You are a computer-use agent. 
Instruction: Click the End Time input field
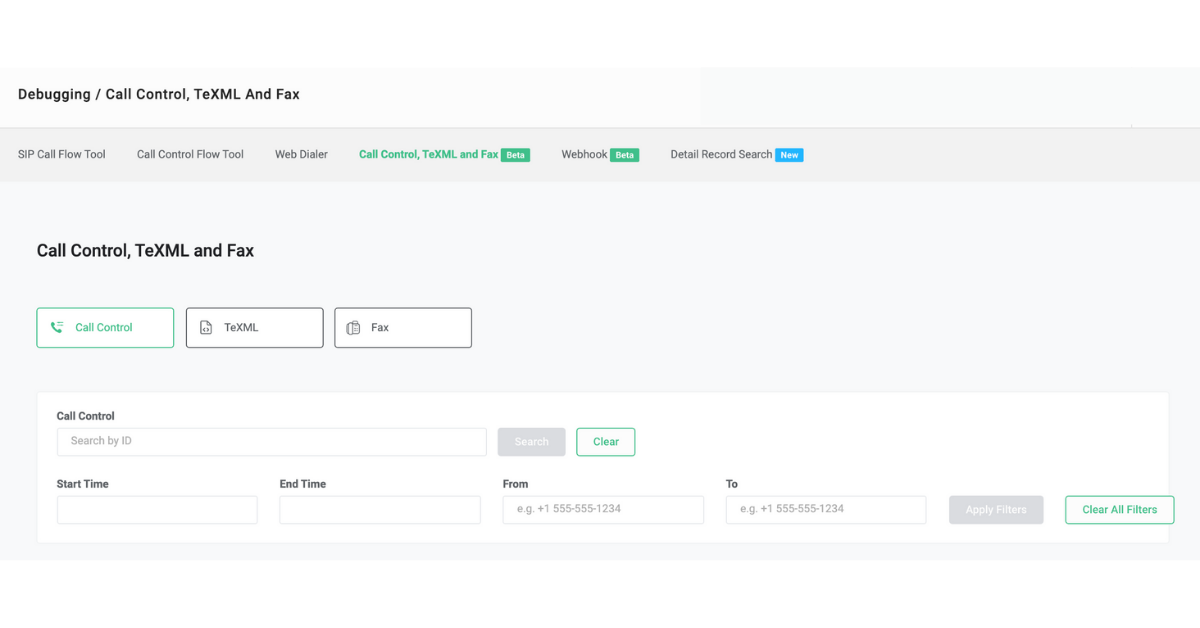tap(380, 509)
